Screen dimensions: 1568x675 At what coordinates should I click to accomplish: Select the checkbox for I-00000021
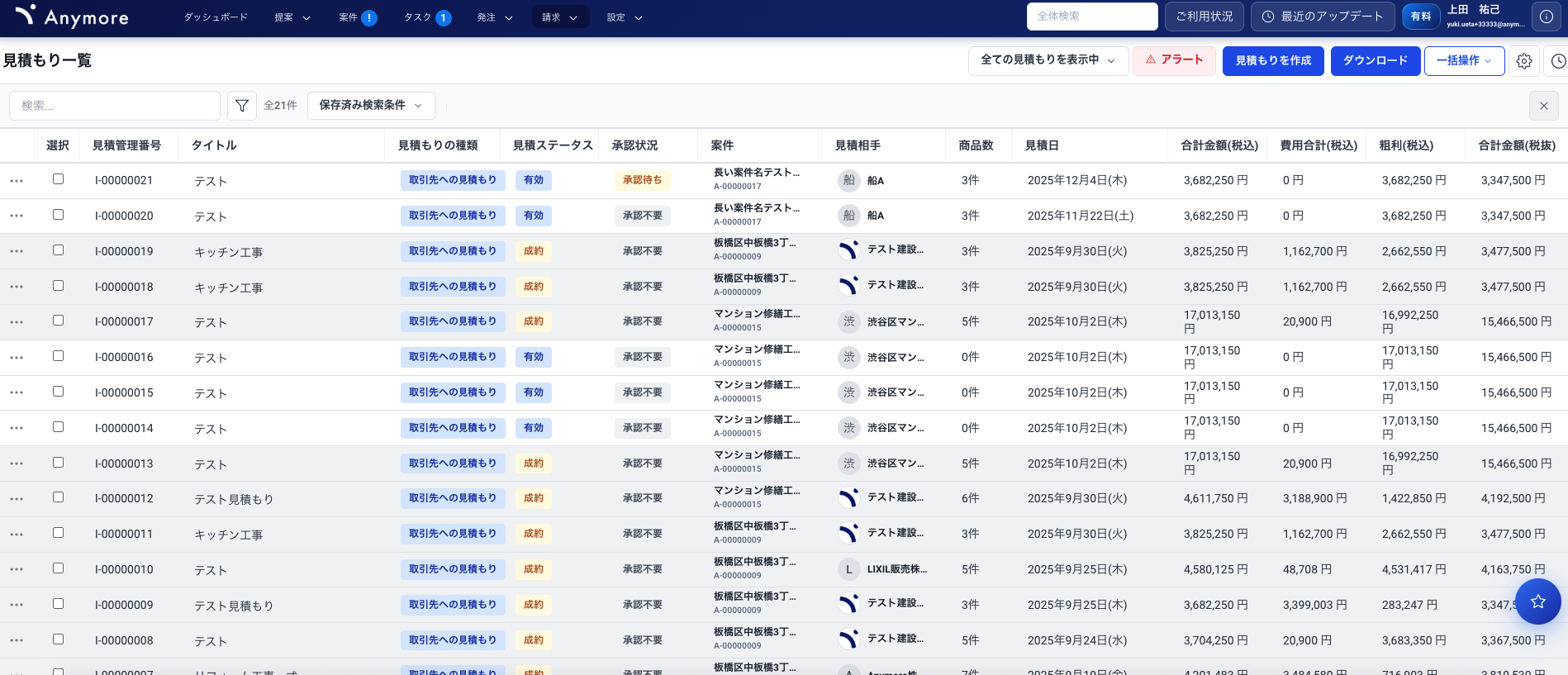(58, 179)
